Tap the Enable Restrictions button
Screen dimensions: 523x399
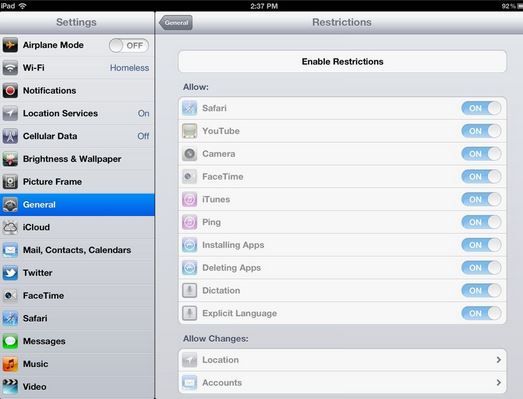pyautogui.click(x=343, y=61)
